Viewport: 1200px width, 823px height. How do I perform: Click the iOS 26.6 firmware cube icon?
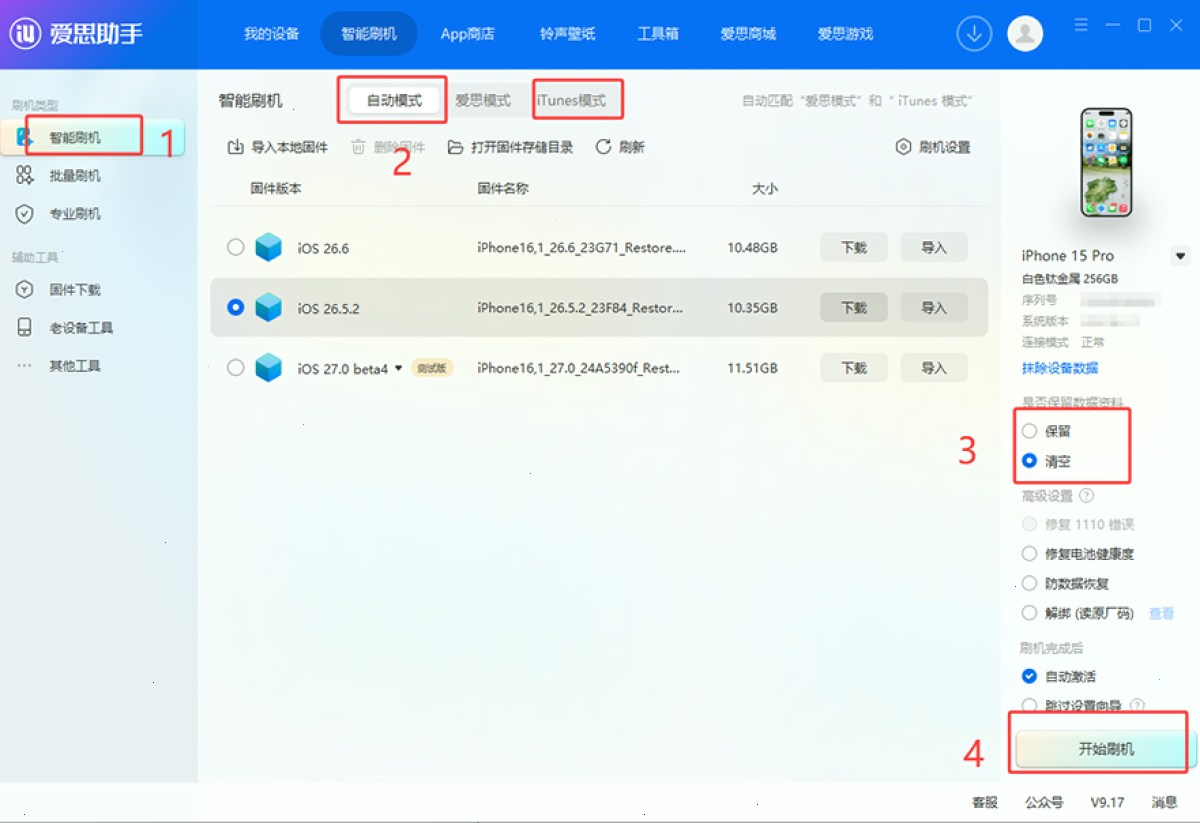click(x=268, y=247)
